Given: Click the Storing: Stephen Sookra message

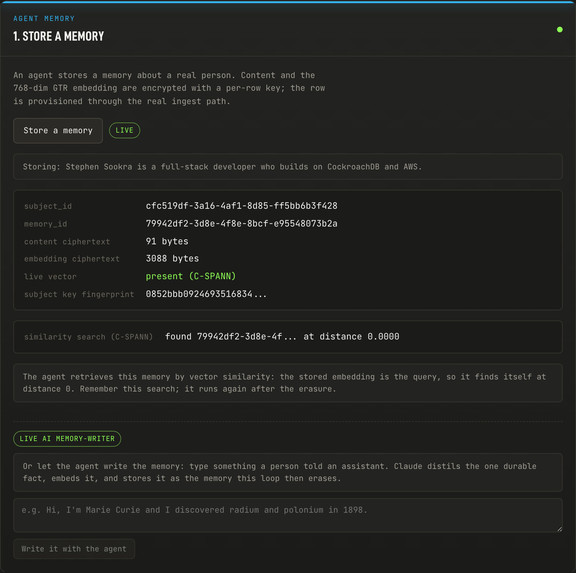Looking at the screenshot, I should 288,167.
